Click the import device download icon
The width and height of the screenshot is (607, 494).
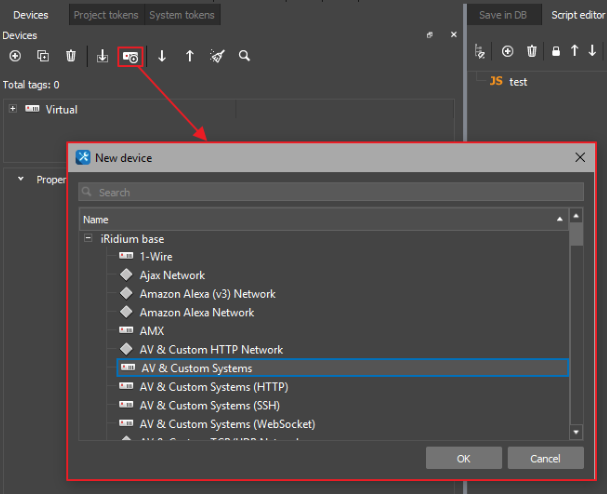[x=102, y=57]
